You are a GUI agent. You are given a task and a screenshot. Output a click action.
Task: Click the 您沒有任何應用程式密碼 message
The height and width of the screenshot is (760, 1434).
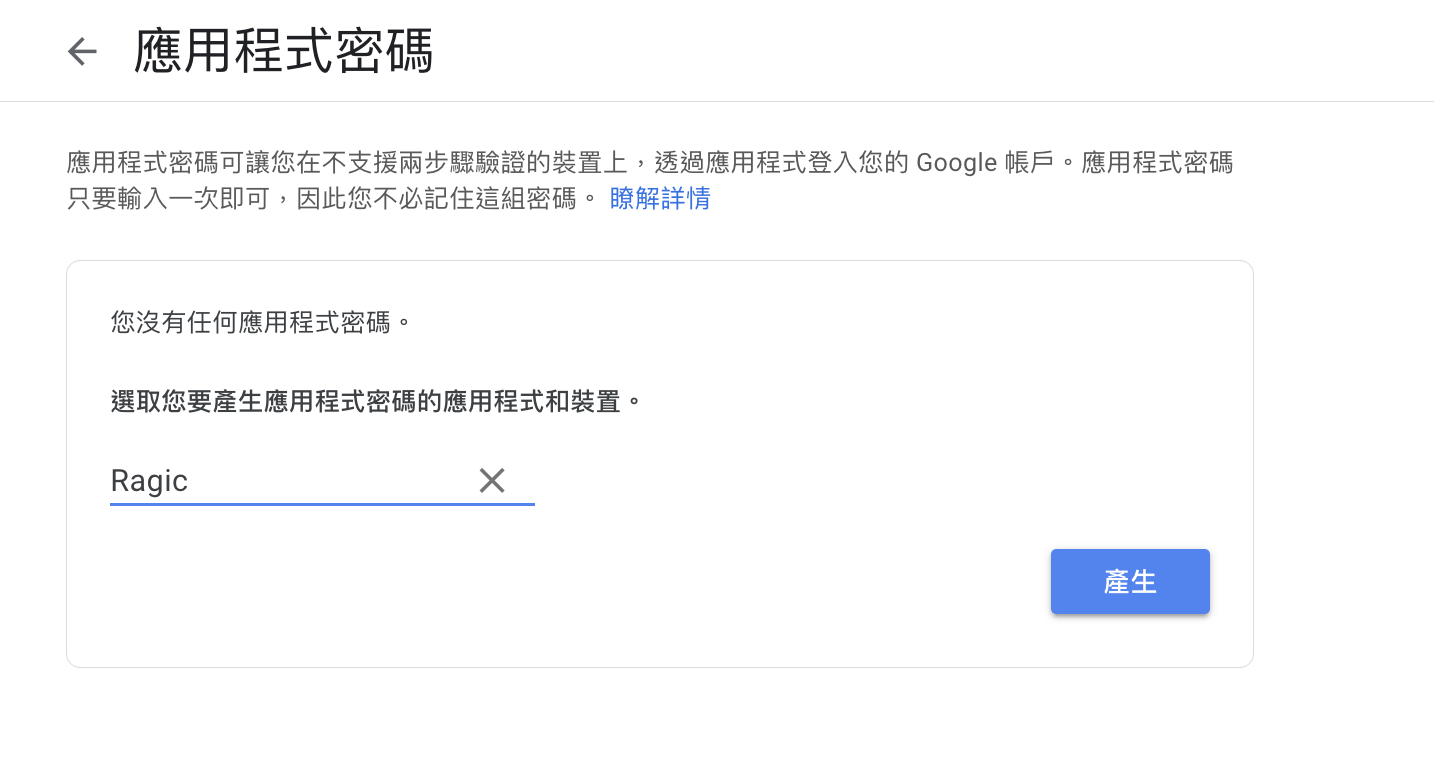[261, 323]
